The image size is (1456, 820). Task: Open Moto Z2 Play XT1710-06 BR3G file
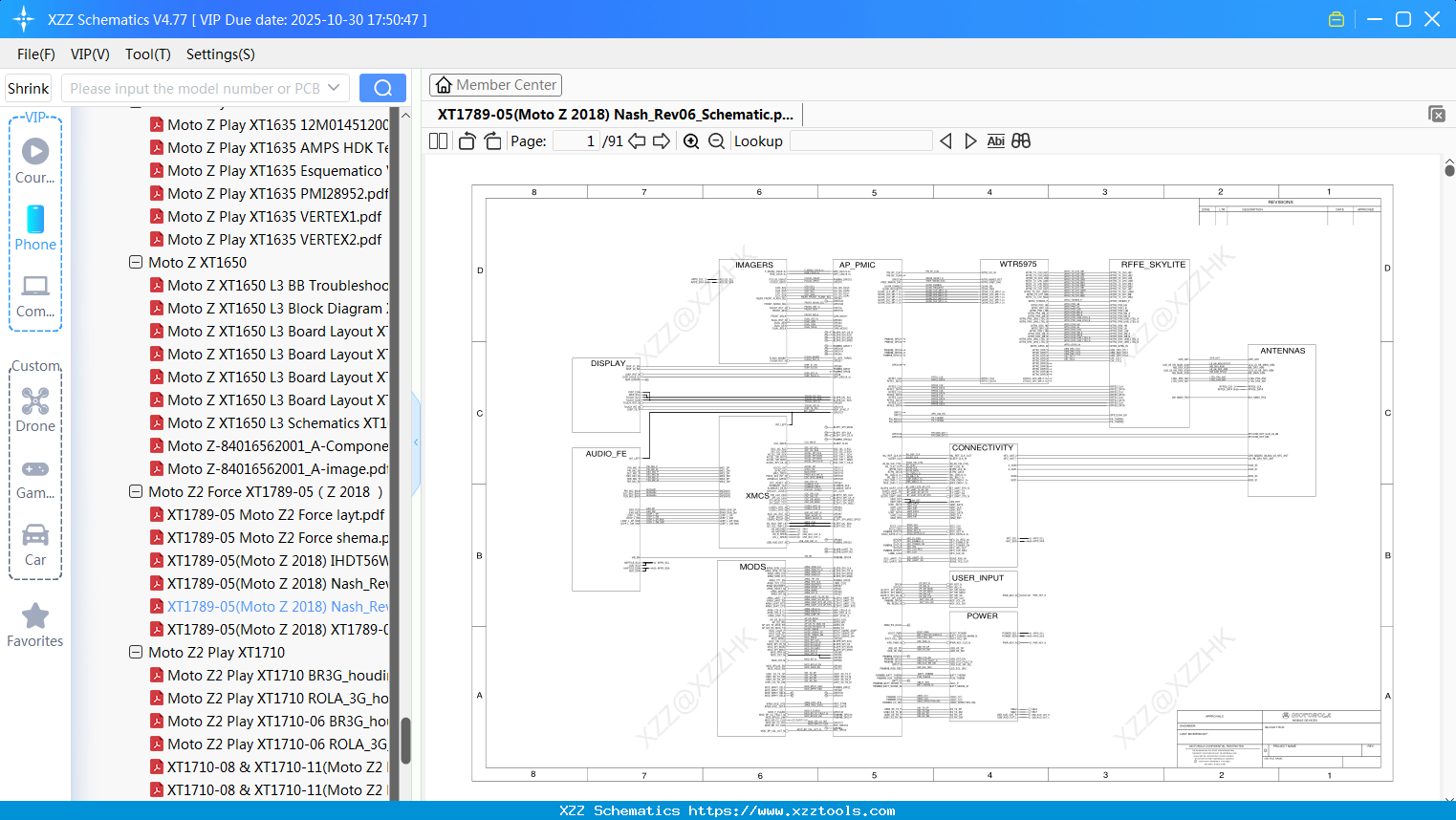(277, 721)
